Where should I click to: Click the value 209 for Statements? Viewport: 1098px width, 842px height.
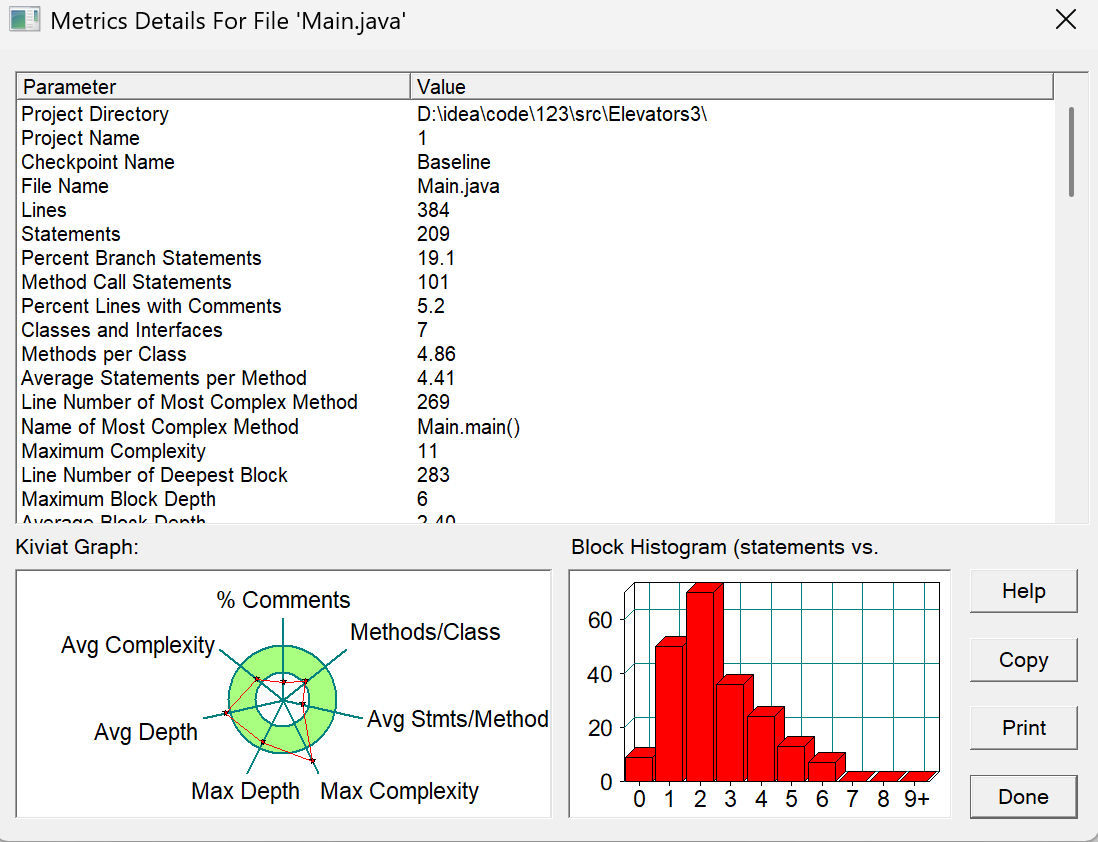(x=433, y=234)
